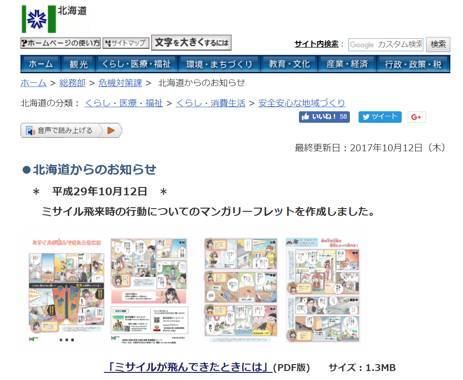The image size is (463, 380).
Task: Open the くらし・医療・福祉 navigation tab
Action: coord(137,64)
